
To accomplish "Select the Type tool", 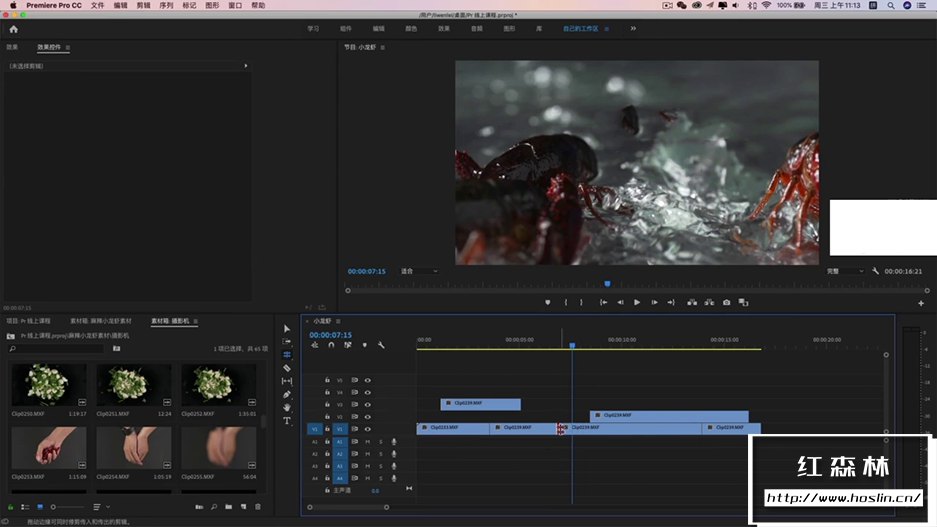I will pyautogui.click(x=287, y=421).
